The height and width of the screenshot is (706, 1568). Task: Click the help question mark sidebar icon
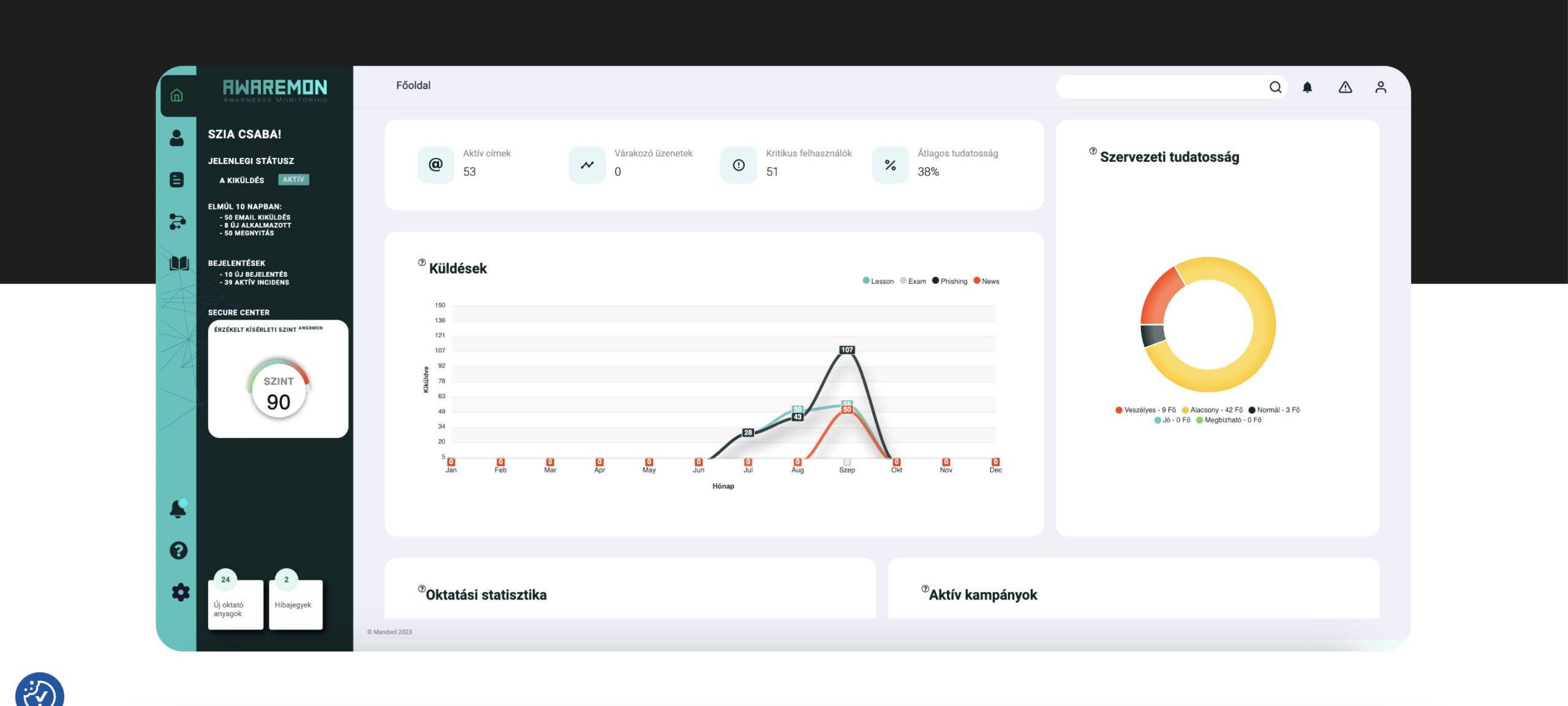pos(178,550)
